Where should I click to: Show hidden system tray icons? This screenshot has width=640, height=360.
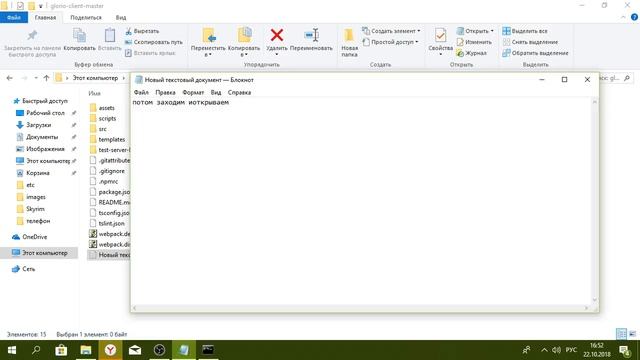pyautogui.click(x=544, y=350)
